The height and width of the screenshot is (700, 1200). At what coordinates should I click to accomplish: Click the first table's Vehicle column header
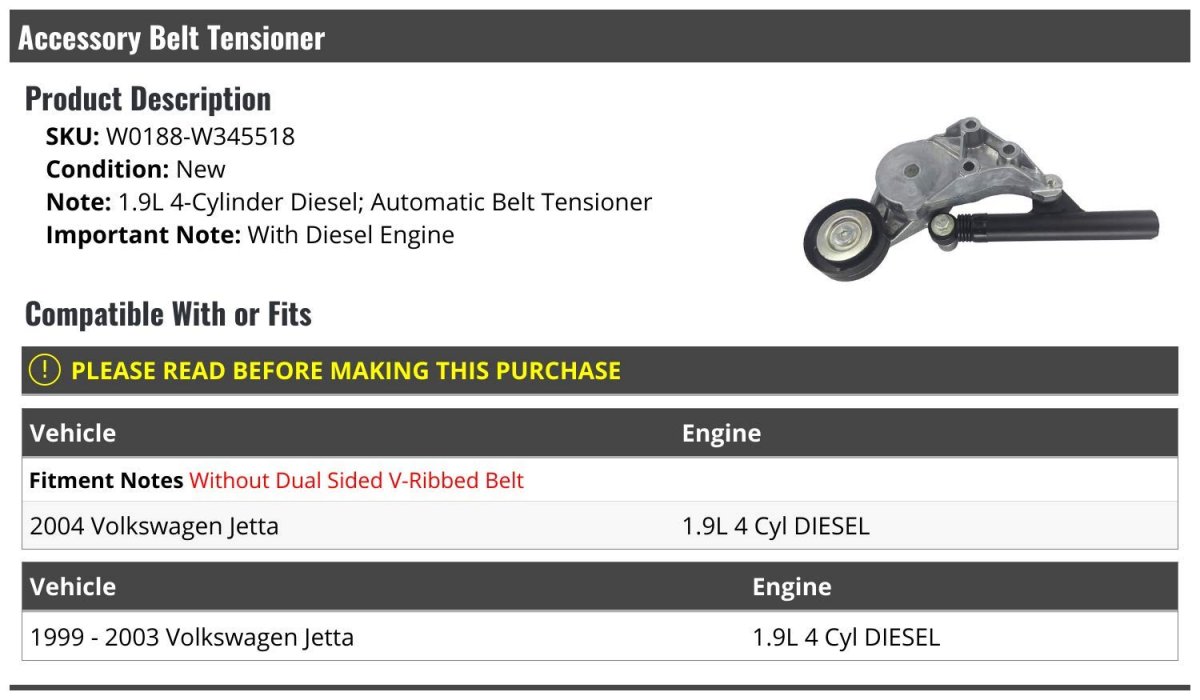tap(73, 433)
